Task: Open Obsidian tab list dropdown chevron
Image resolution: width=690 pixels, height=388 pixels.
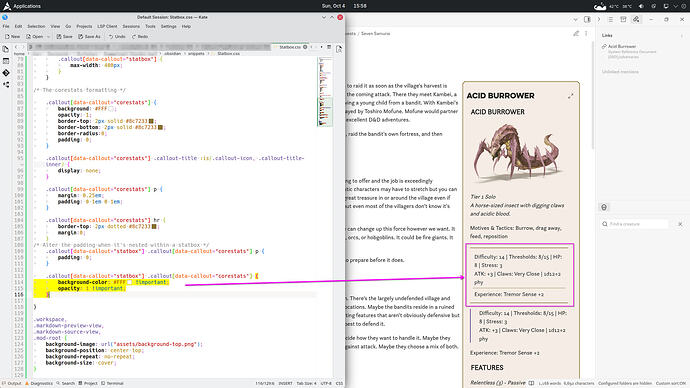Action: 575,19
